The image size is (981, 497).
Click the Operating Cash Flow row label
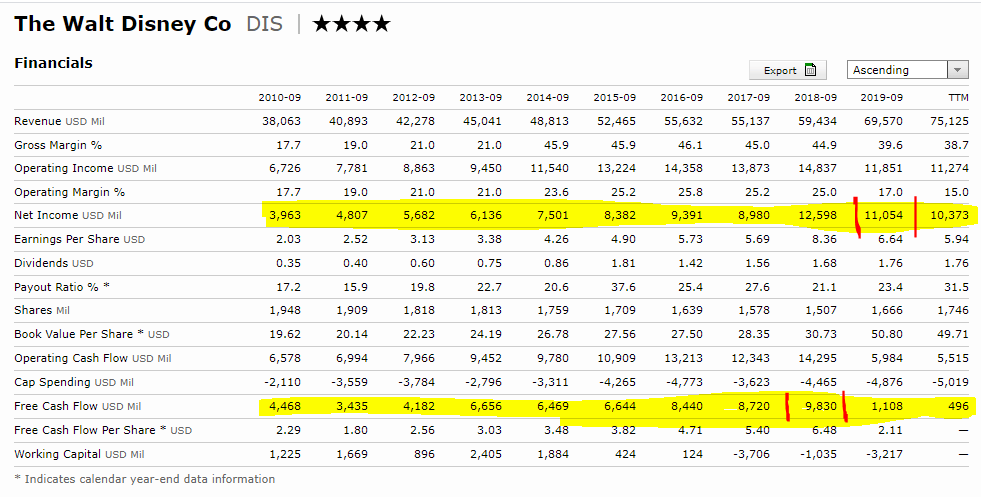pos(92,358)
